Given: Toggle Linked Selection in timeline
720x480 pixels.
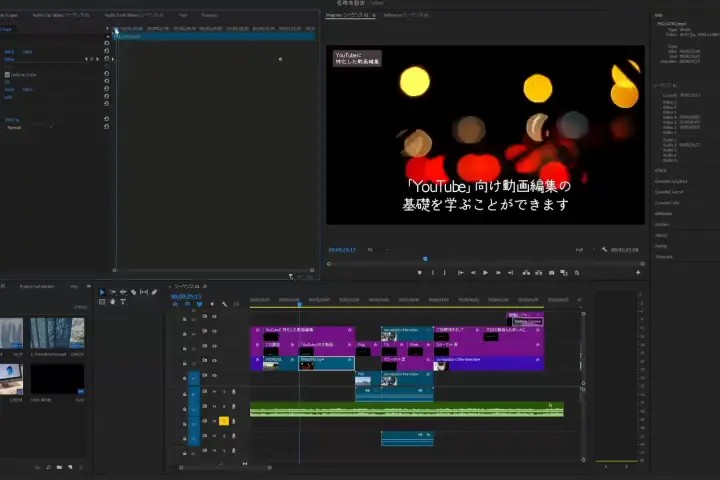Looking at the screenshot, I should pos(199,304).
